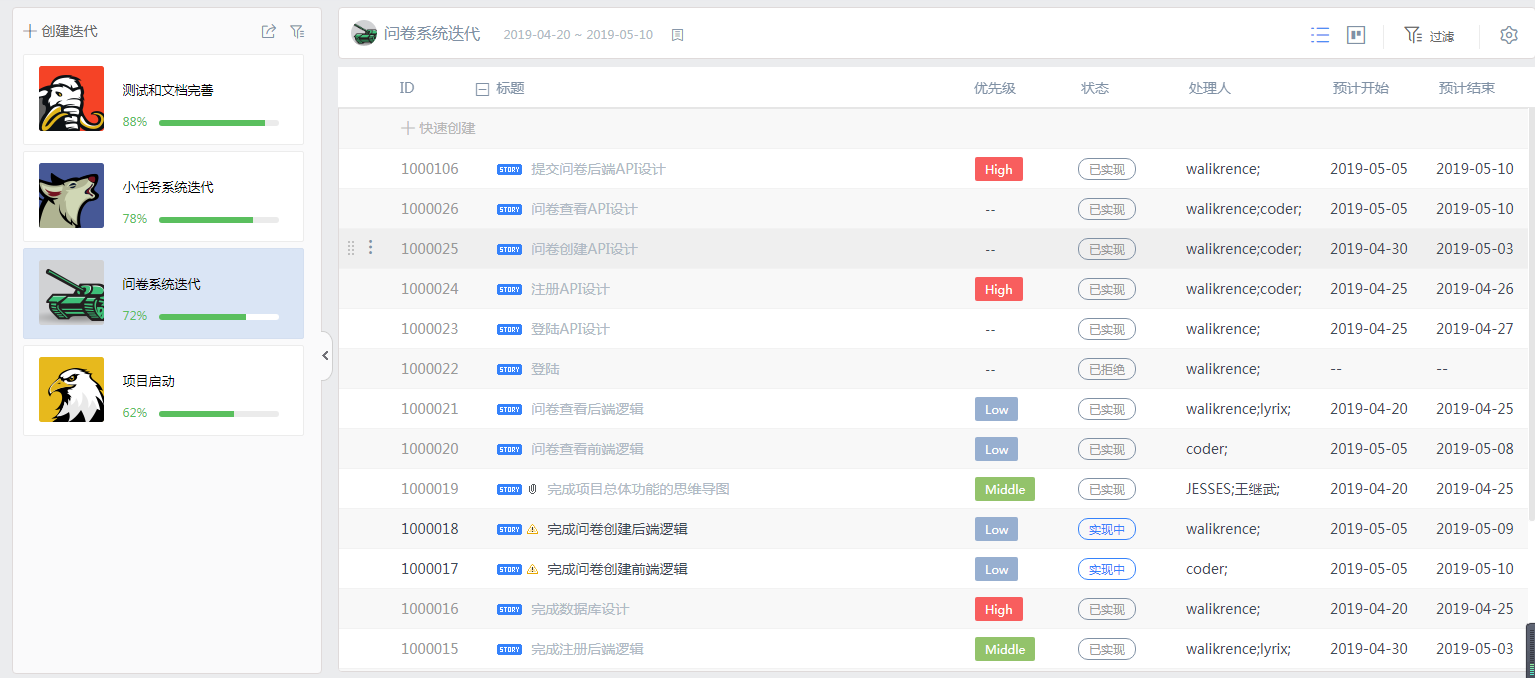This screenshot has width=1535, height=678.
Task: Click the filter icon above the iteration list
Action: [x=297, y=32]
